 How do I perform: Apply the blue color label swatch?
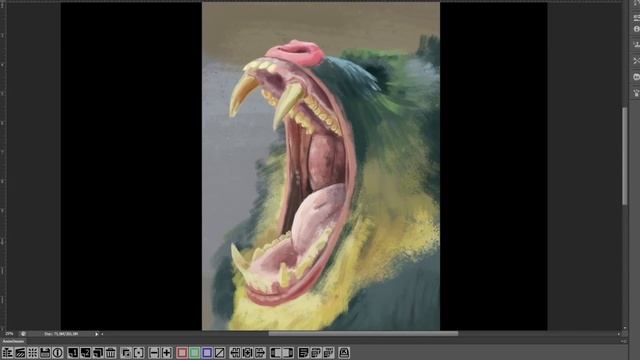click(207, 353)
